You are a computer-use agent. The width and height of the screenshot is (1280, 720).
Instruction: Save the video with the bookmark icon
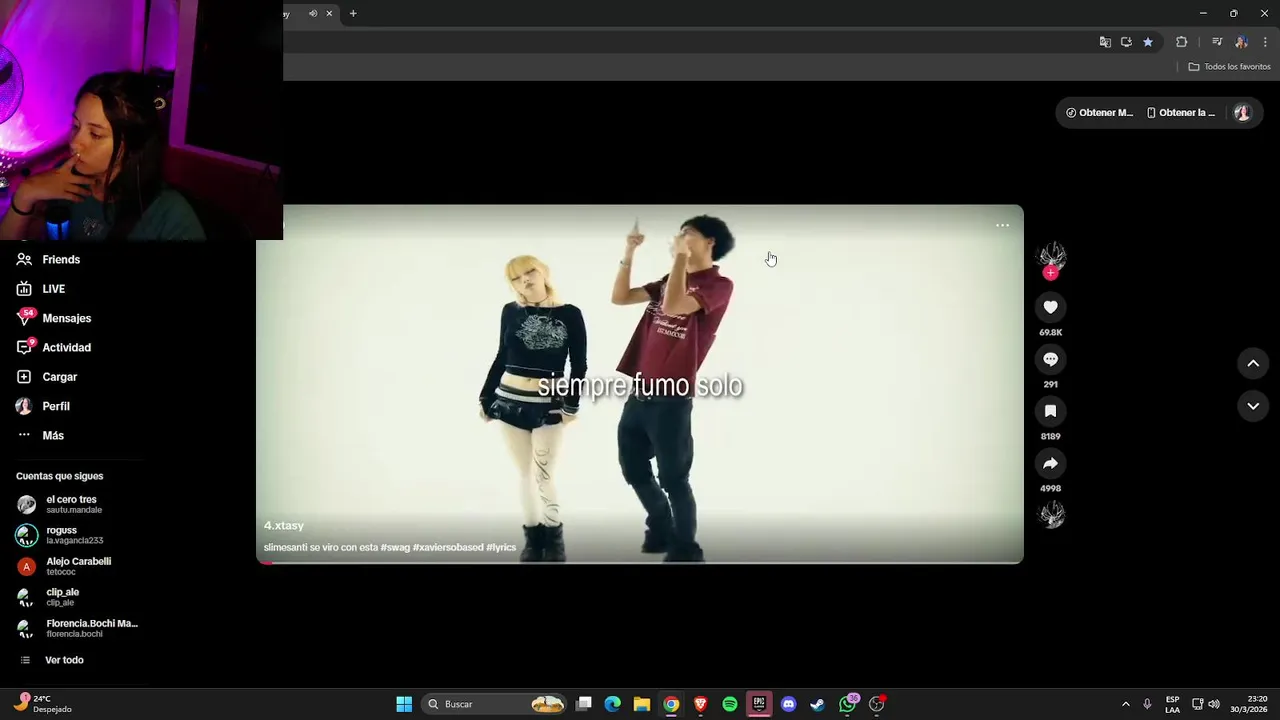pyautogui.click(x=1050, y=411)
